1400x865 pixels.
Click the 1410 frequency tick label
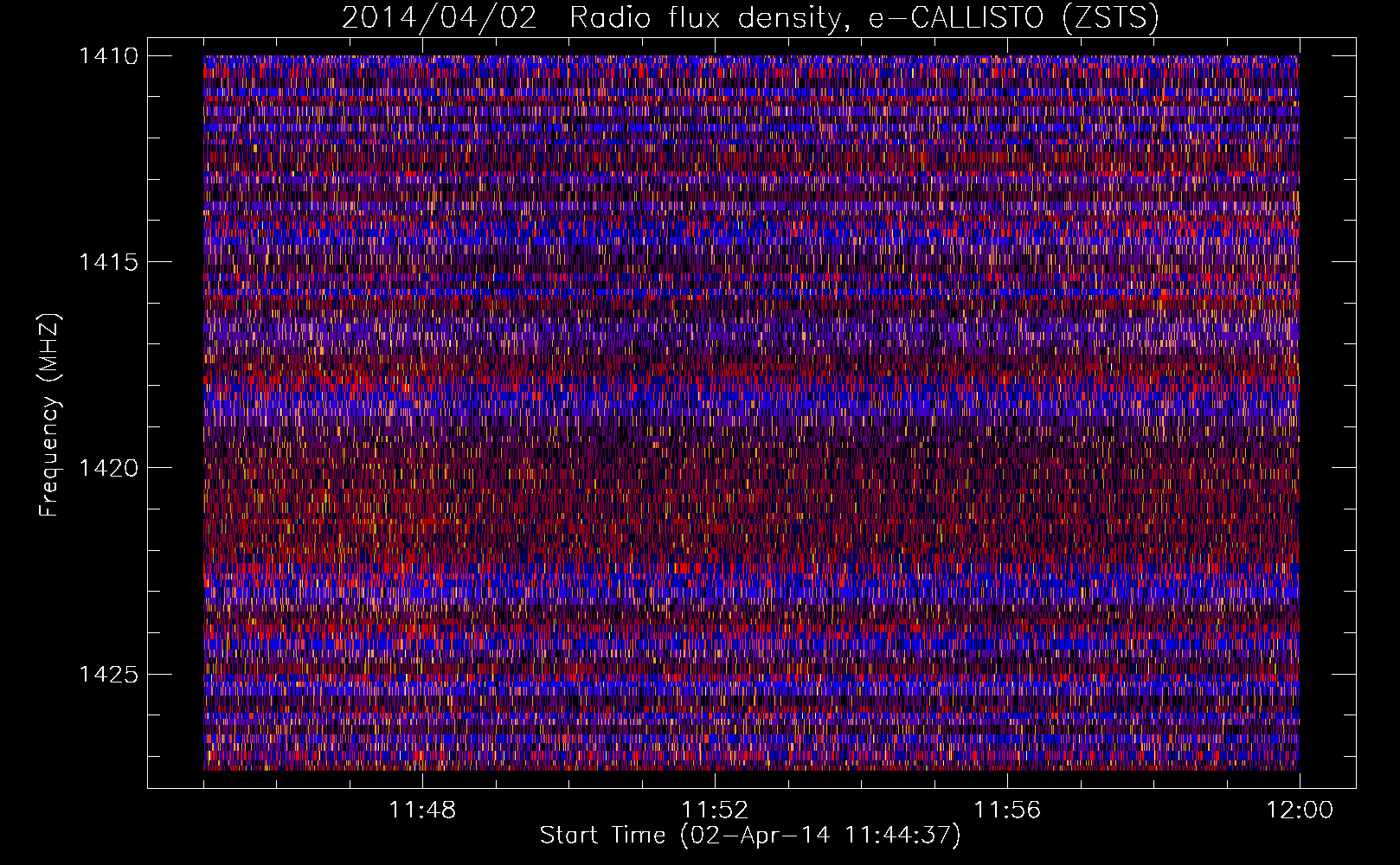[x=108, y=56]
